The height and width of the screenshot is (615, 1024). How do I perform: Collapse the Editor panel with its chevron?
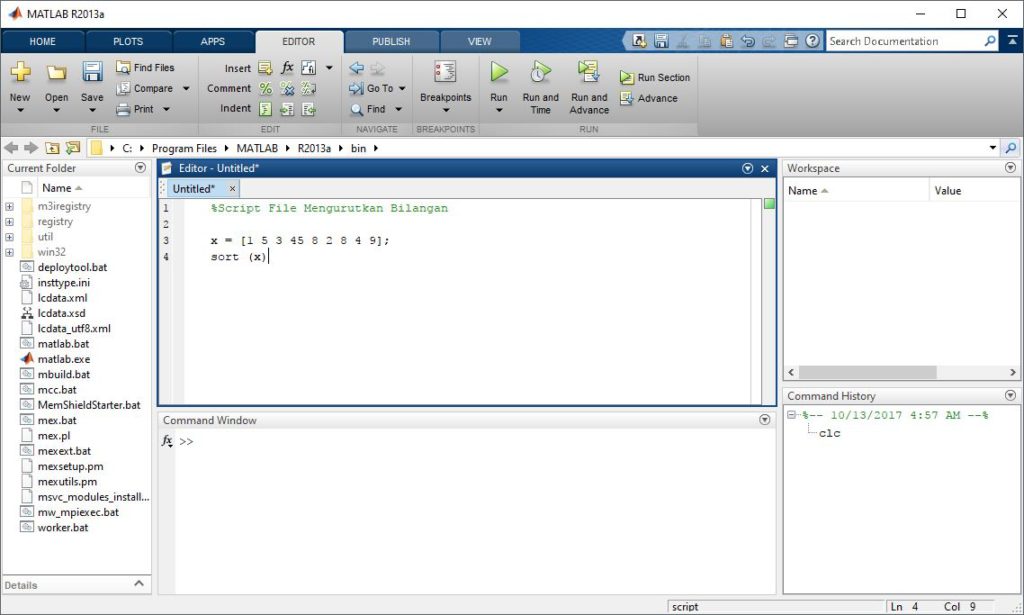point(747,168)
